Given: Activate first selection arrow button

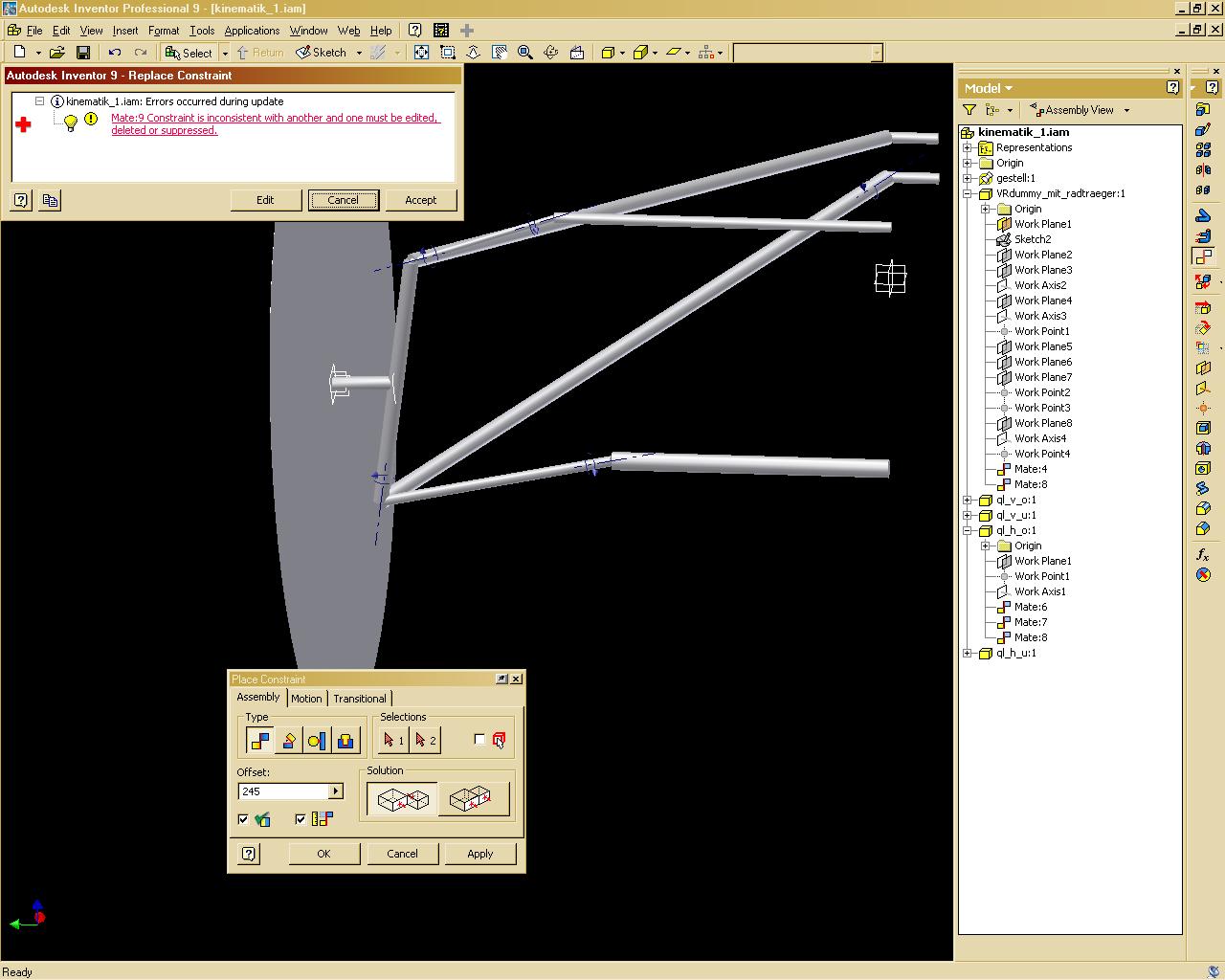Looking at the screenshot, I should [x=393, y=740].
